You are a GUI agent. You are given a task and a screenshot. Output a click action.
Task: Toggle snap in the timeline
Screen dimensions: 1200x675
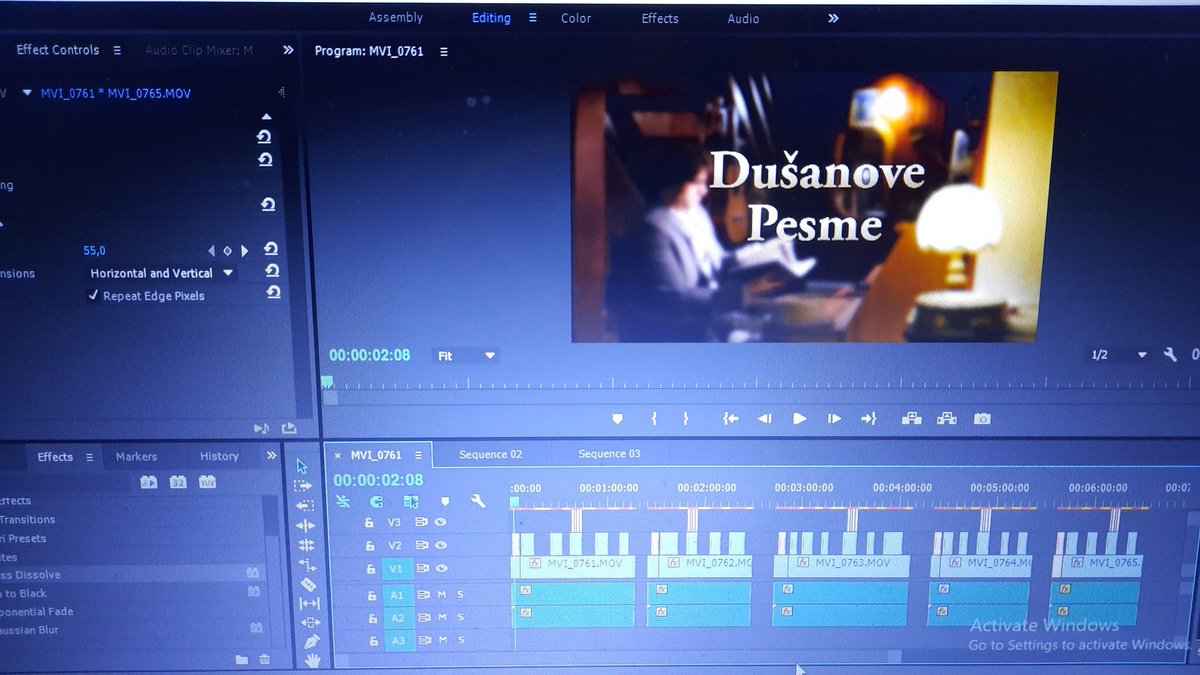[x=376, y=501]
